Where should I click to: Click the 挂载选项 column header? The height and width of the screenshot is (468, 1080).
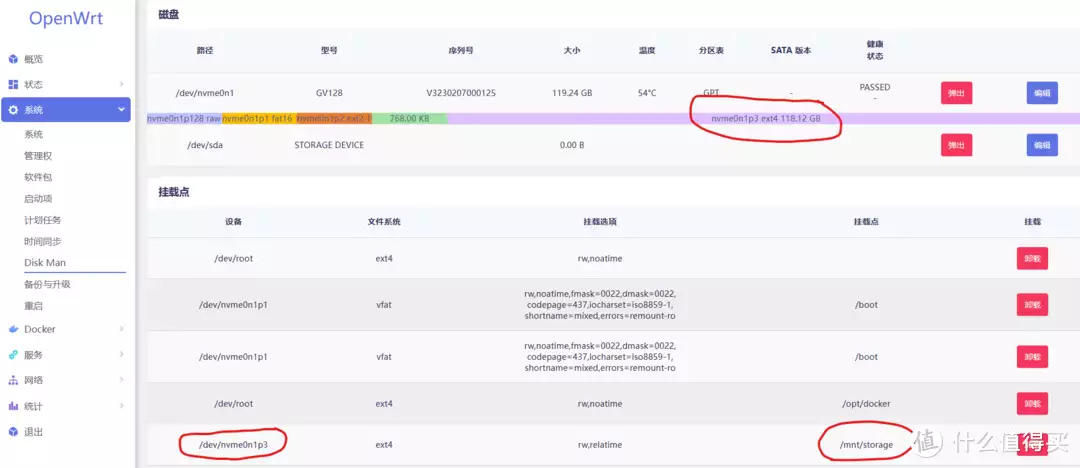(x=599, y=222)
